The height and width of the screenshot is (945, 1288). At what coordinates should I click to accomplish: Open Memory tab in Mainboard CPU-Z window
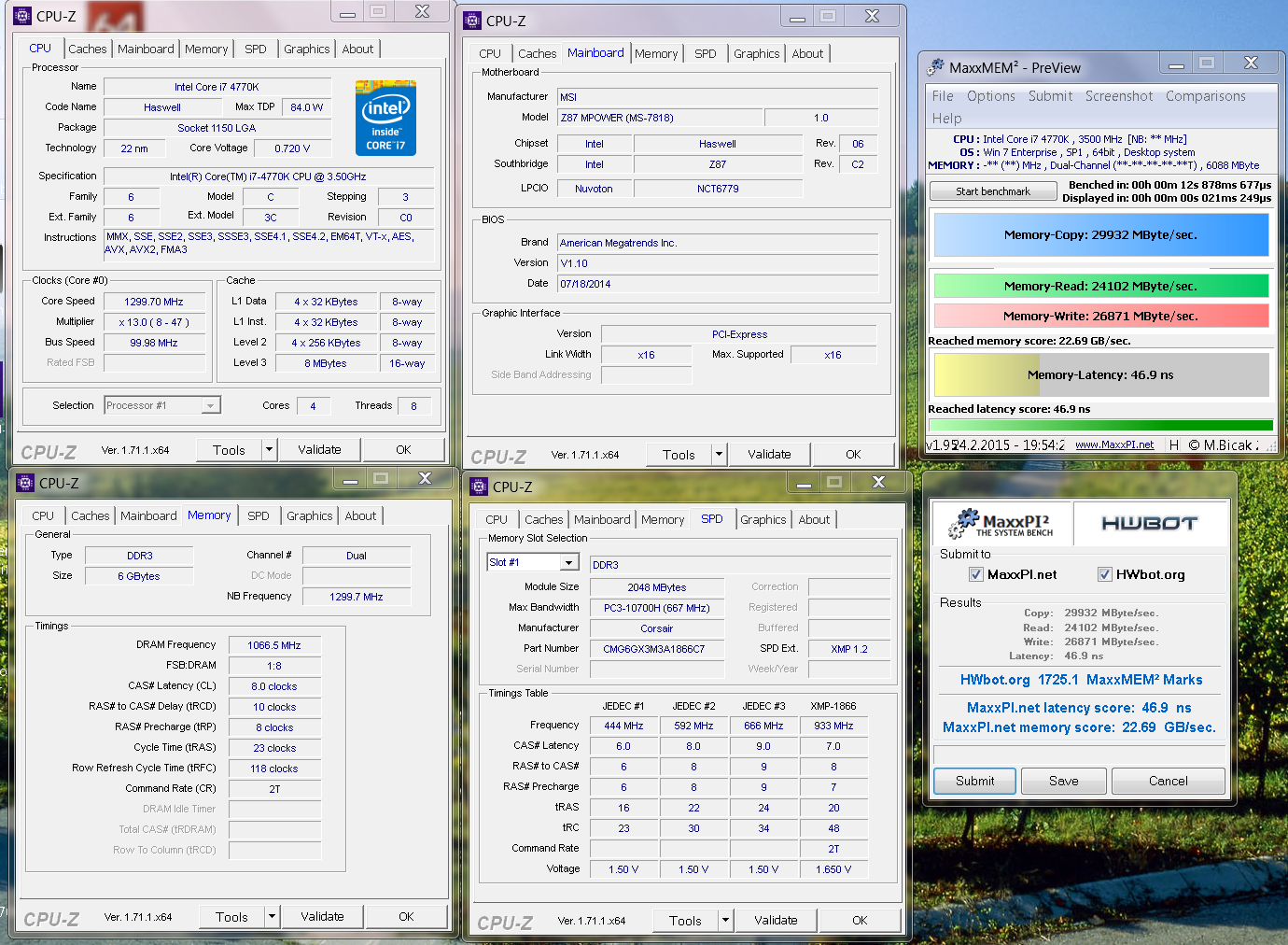(x=656, y=53)
